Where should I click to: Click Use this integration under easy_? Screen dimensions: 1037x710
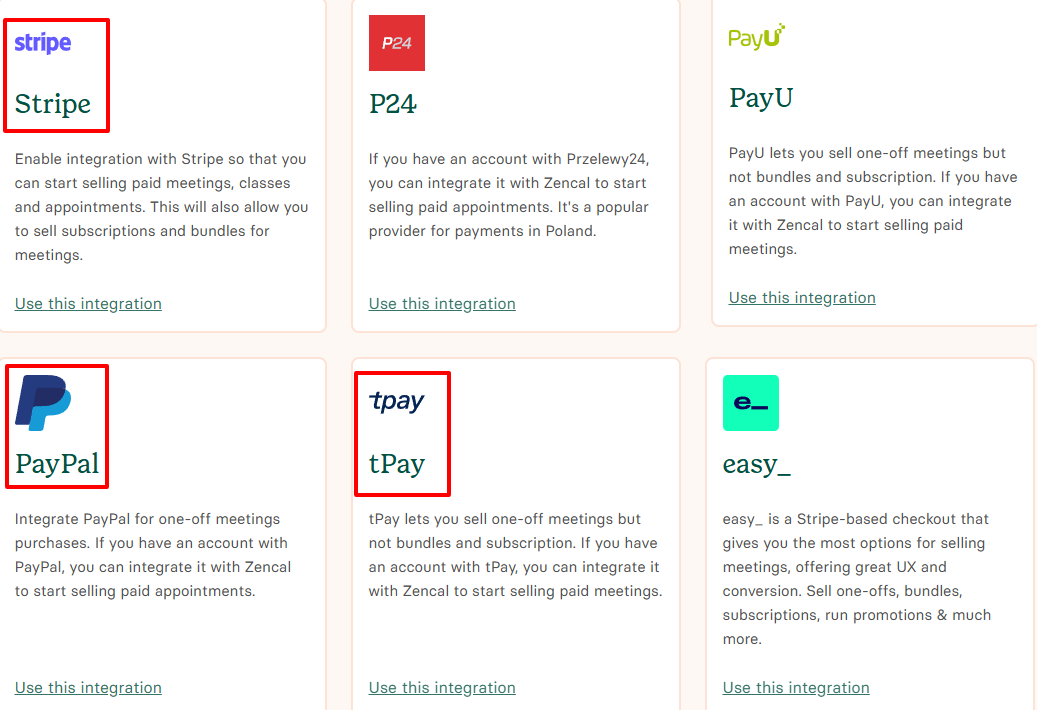(796, 687)
